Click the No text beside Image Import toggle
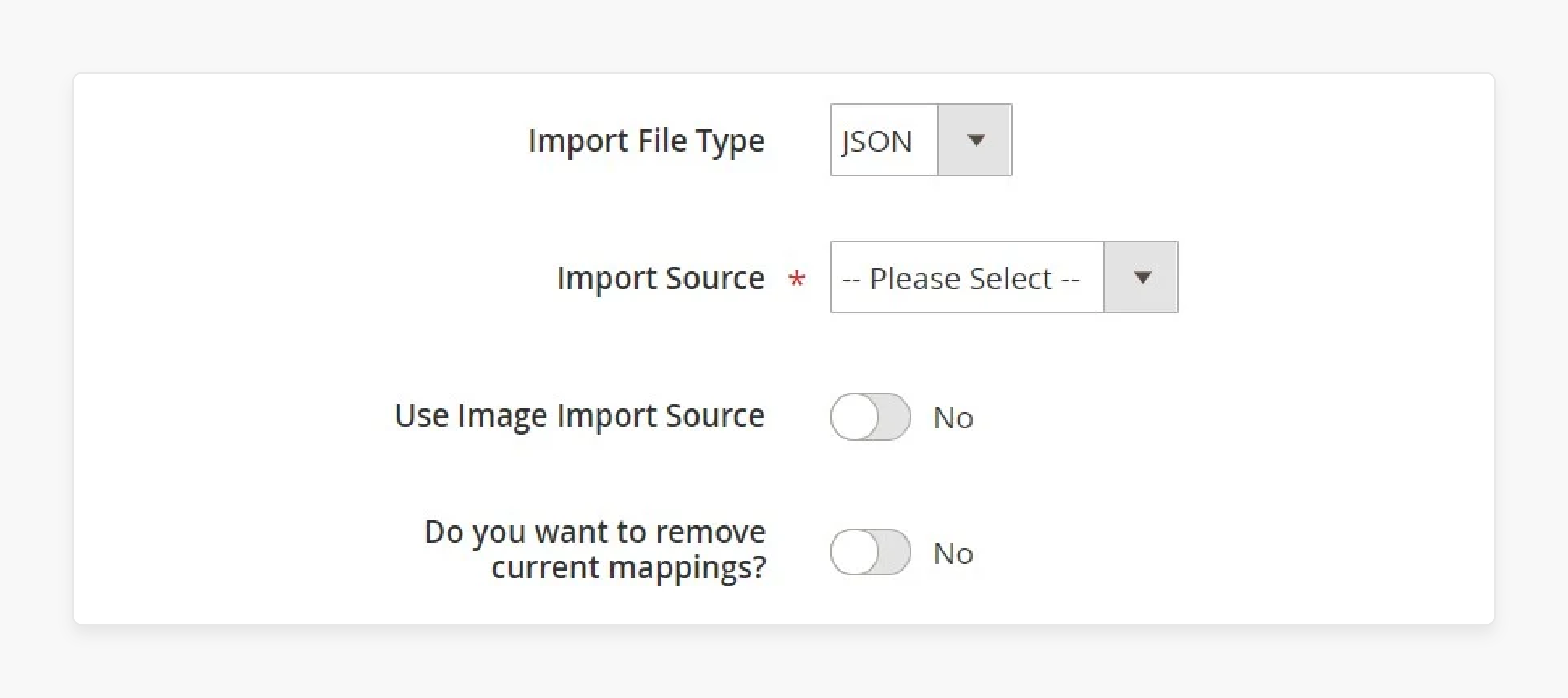The width and height of the screenshot is (1568, 698). point(953,418)
